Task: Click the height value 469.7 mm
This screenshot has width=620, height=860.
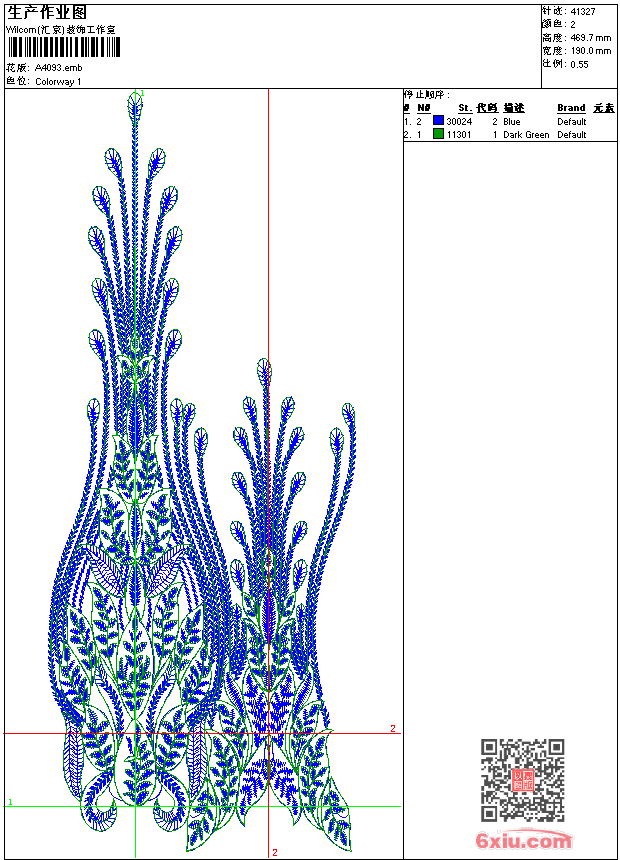Action: [590, 38]
